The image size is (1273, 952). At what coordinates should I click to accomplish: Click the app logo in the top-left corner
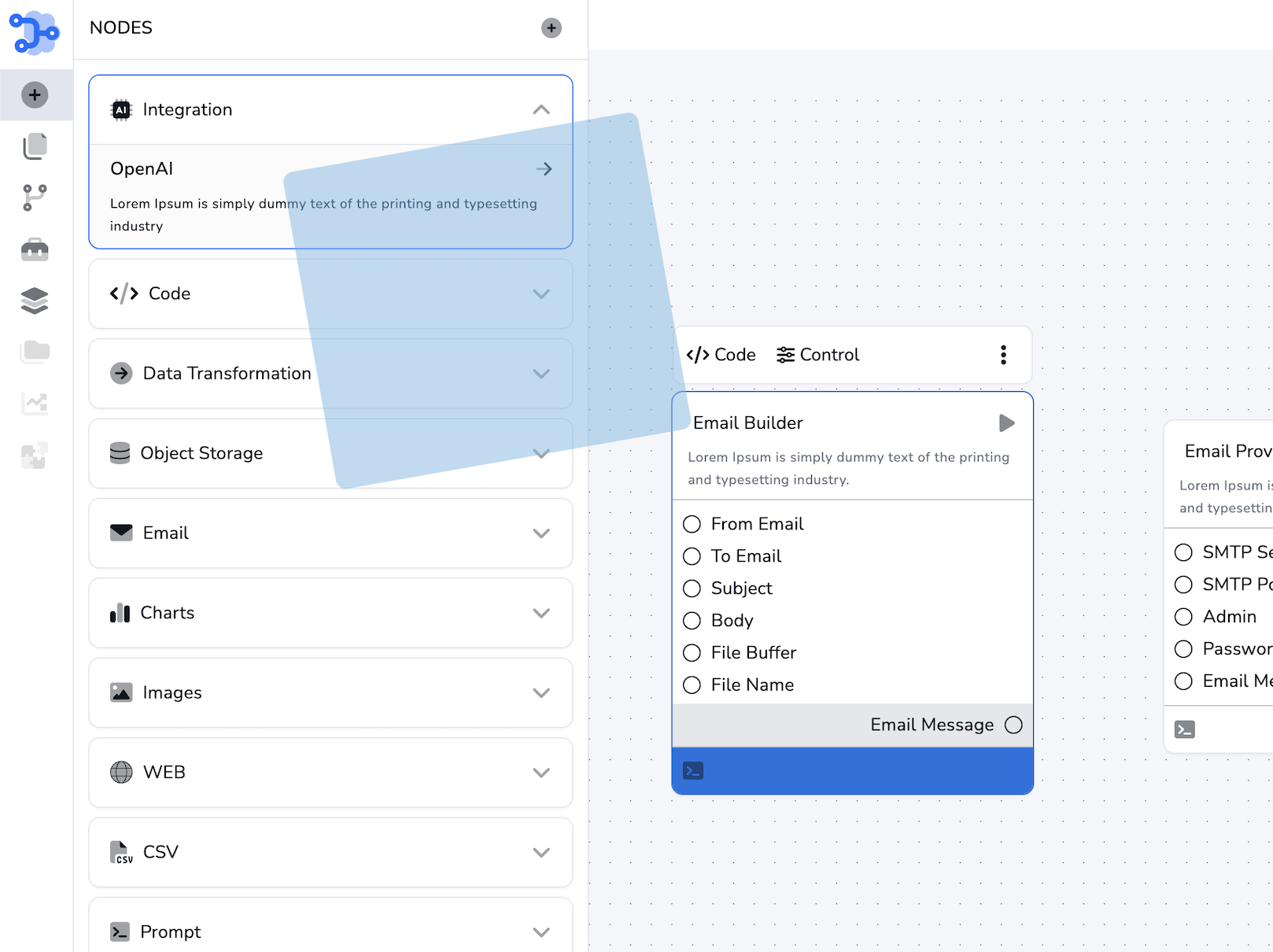pyautogui.click(x=33, y=31)
